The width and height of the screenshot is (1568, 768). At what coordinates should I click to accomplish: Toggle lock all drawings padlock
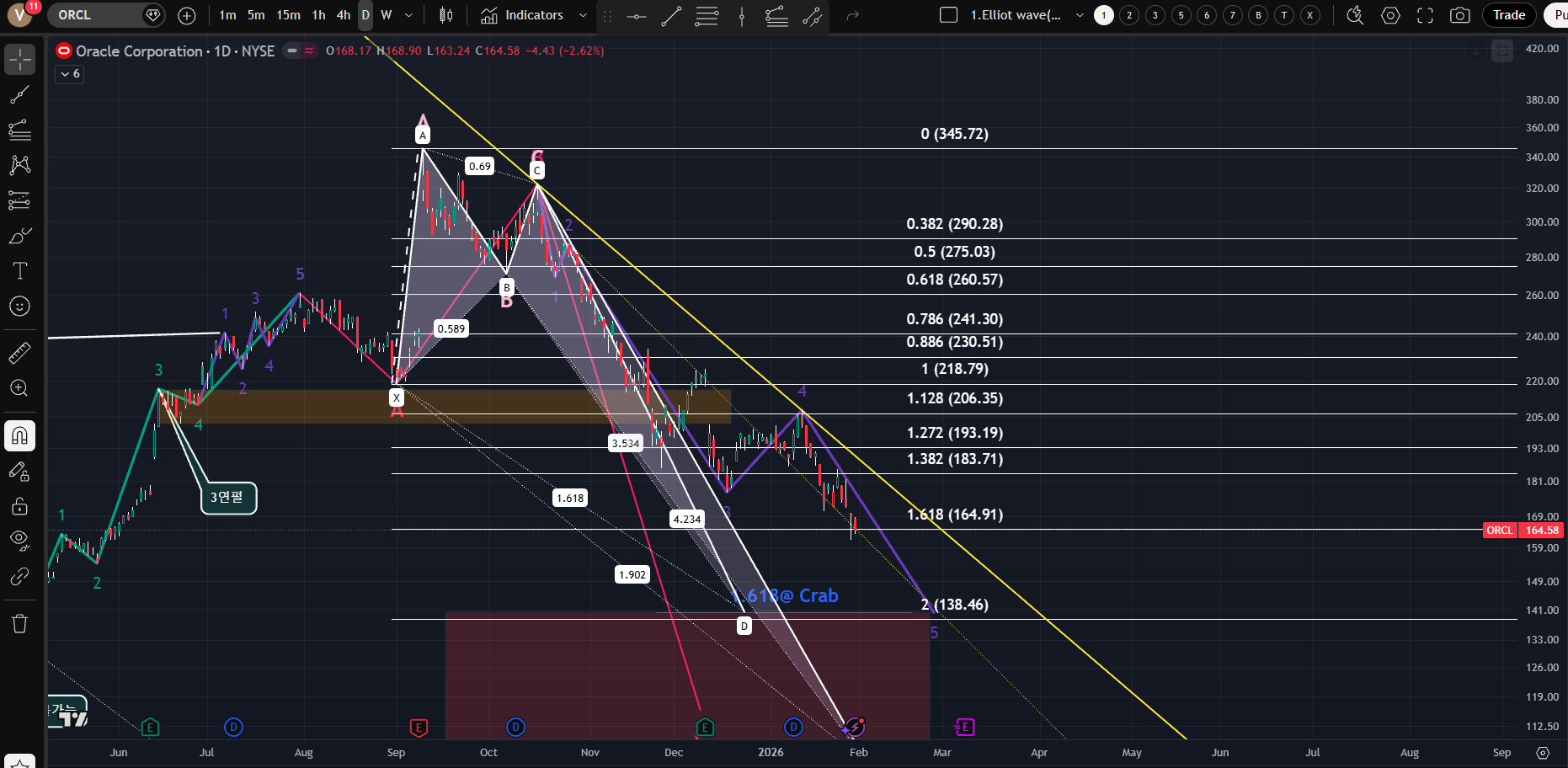[19, 506]
